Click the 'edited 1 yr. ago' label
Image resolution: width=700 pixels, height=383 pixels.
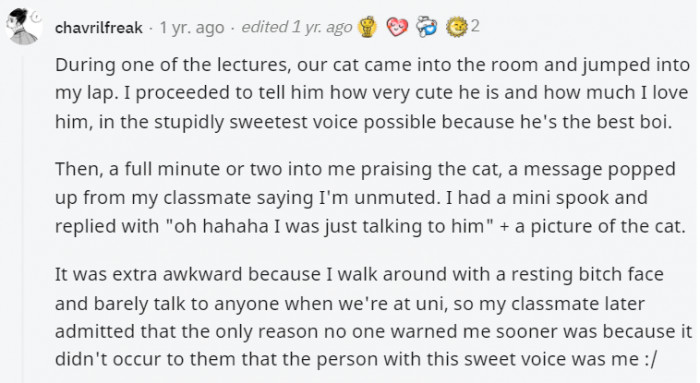[x=297, y=27]
